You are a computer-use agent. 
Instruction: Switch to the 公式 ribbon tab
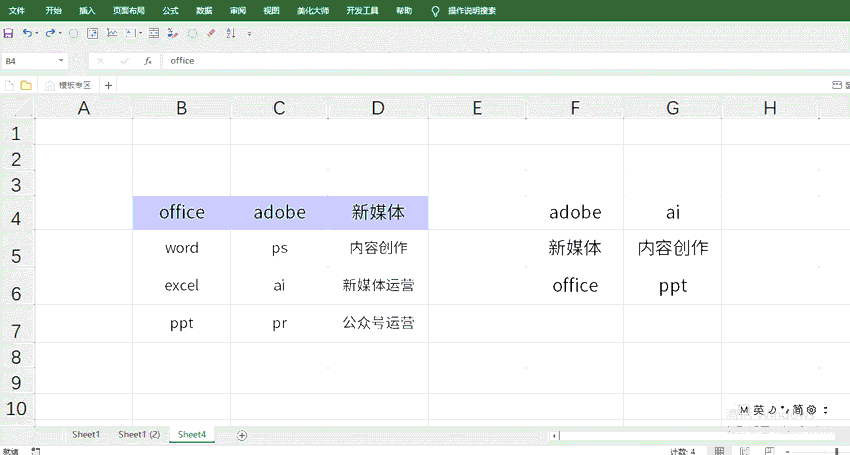pyautogui.click(x=170, y=10)
